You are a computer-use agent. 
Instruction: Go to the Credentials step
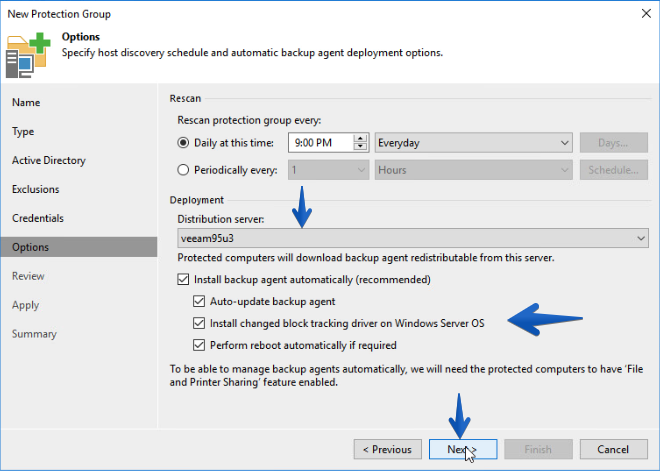(38, 218)
